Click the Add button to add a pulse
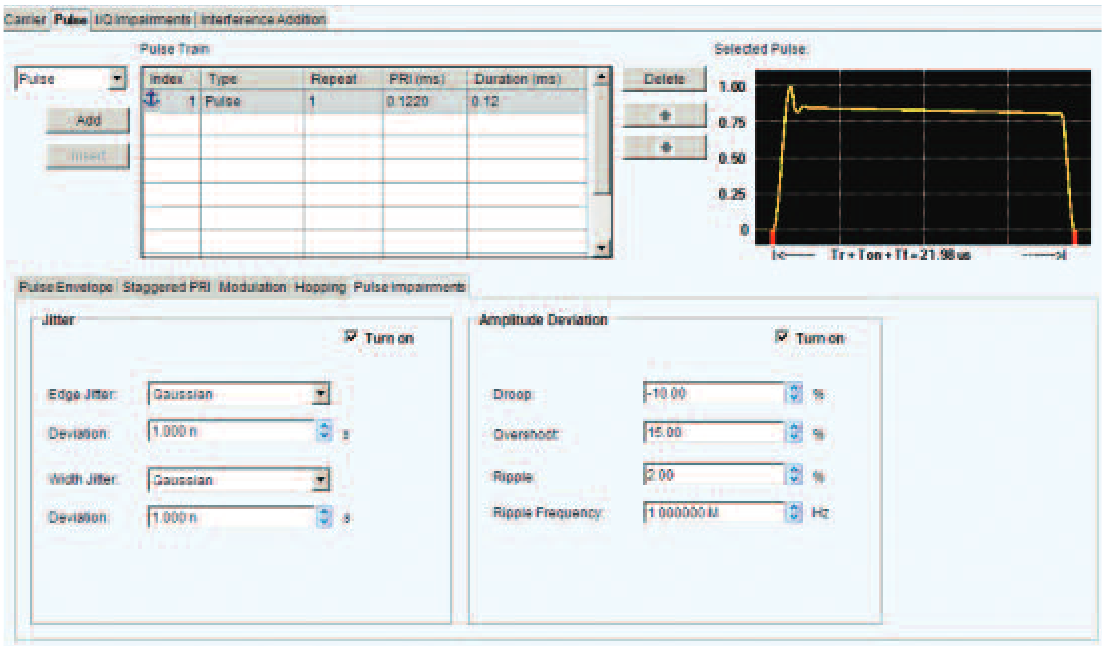The width and height of the screenshot is (1107, 647). [x=88, y=122]
